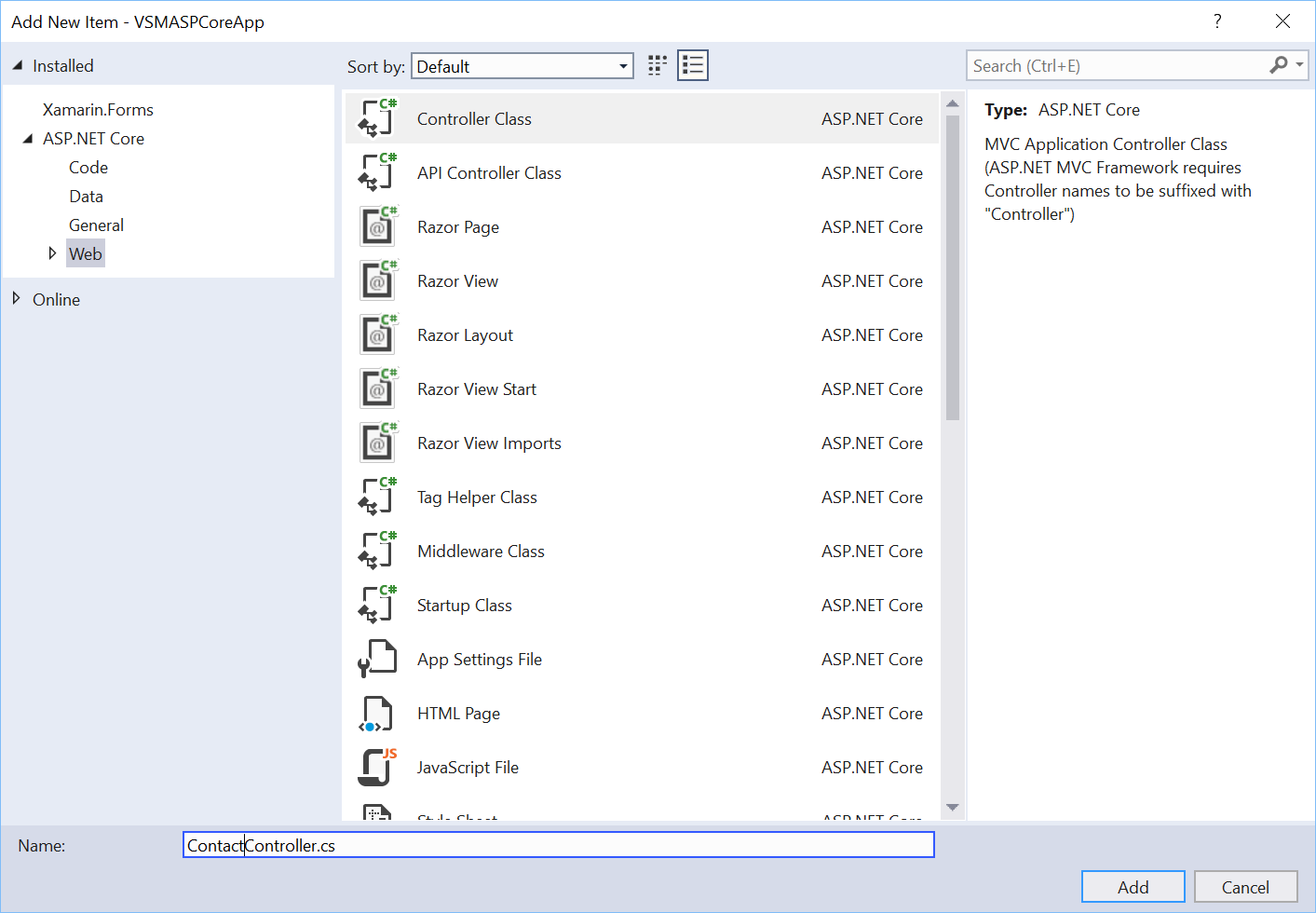1316x913 pixels.
Task: Select the Data category
Action: (x=86, y=197)
